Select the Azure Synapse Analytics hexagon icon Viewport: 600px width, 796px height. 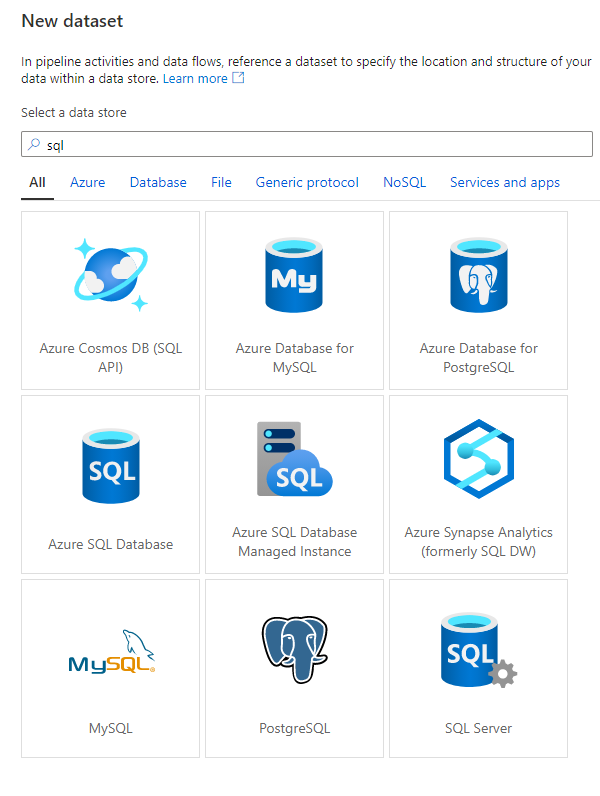tap(478, 459)
